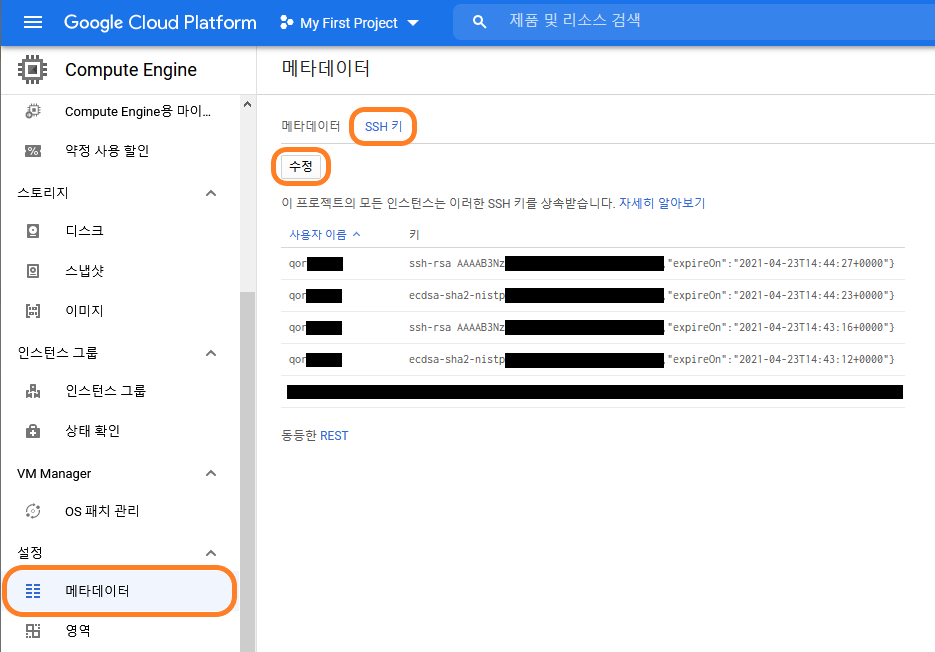Screen dimensions: 935x652
Task: Focus the 제품 및 리소스 검색 search field
Action: pos(692,21)
